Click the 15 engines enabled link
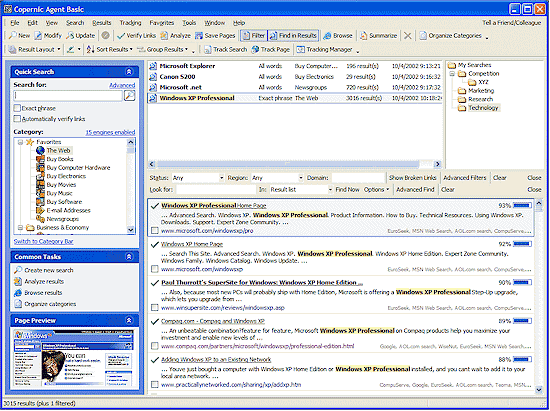550x411 pixels. pos(110,132)
